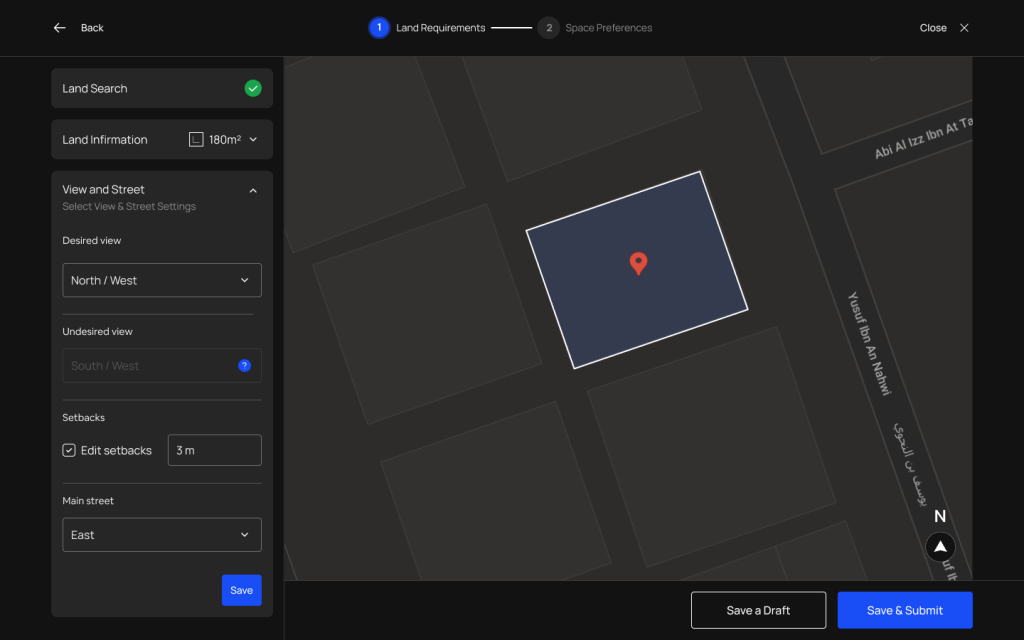1024x640 pixels.
Task: Collapse the View and Street section
Action: point(253,190)
